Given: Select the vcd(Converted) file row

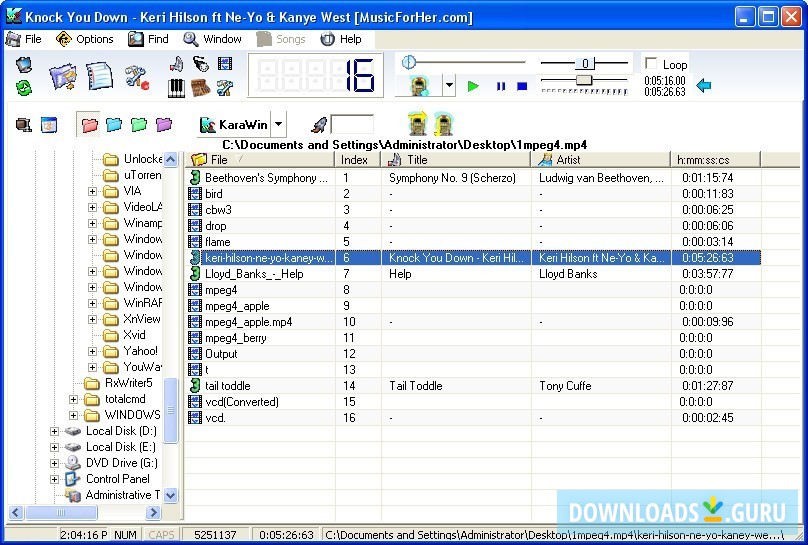Looking at the screenshot, I should click(x=473, y=401).
